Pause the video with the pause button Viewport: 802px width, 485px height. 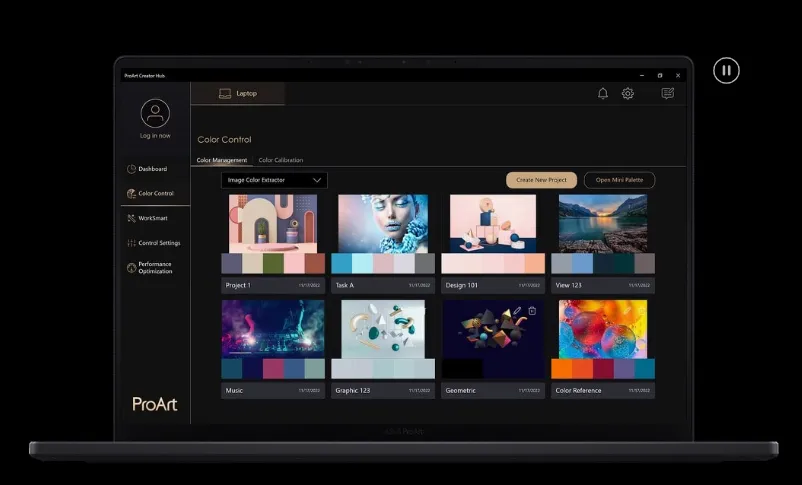[x=726, y=71]
